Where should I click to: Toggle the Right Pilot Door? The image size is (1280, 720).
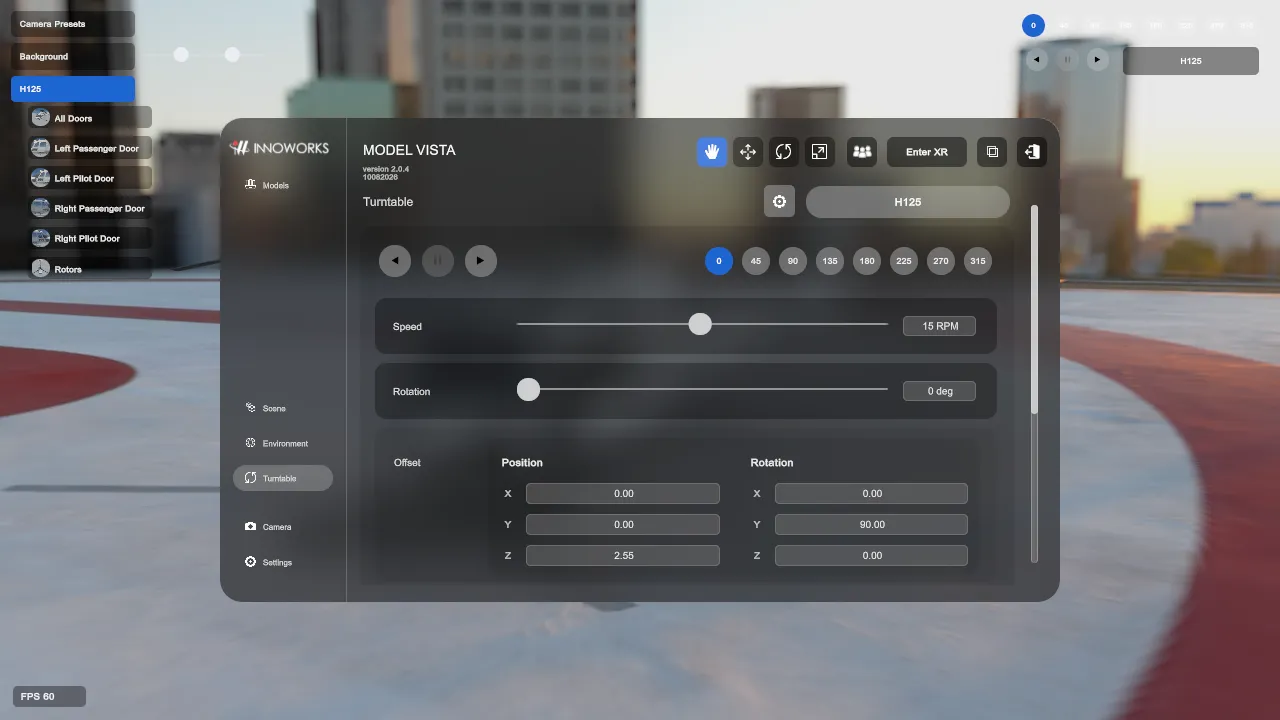pos(90,239)
